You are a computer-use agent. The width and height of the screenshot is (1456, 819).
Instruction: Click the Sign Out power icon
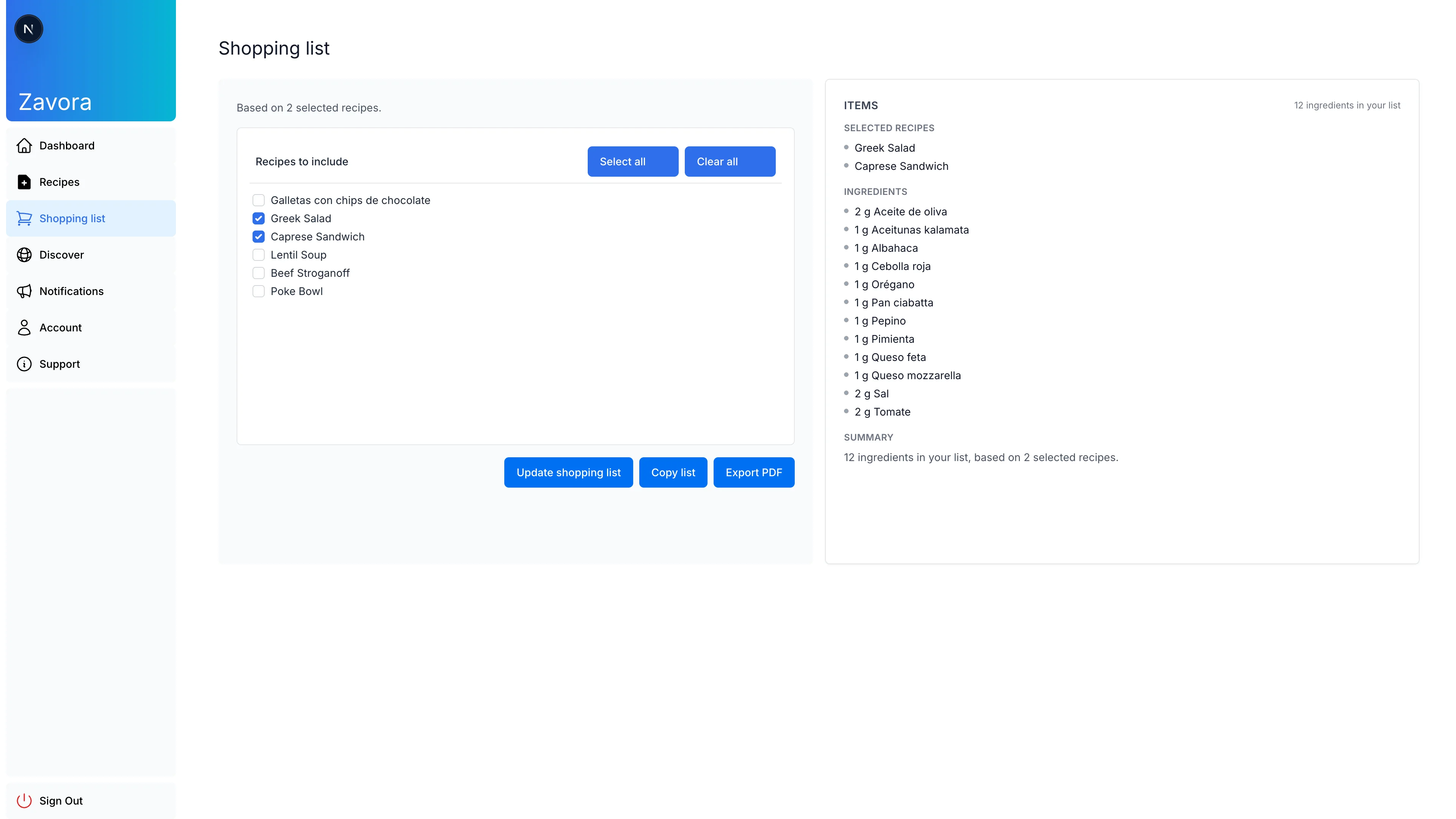(24, 800)
